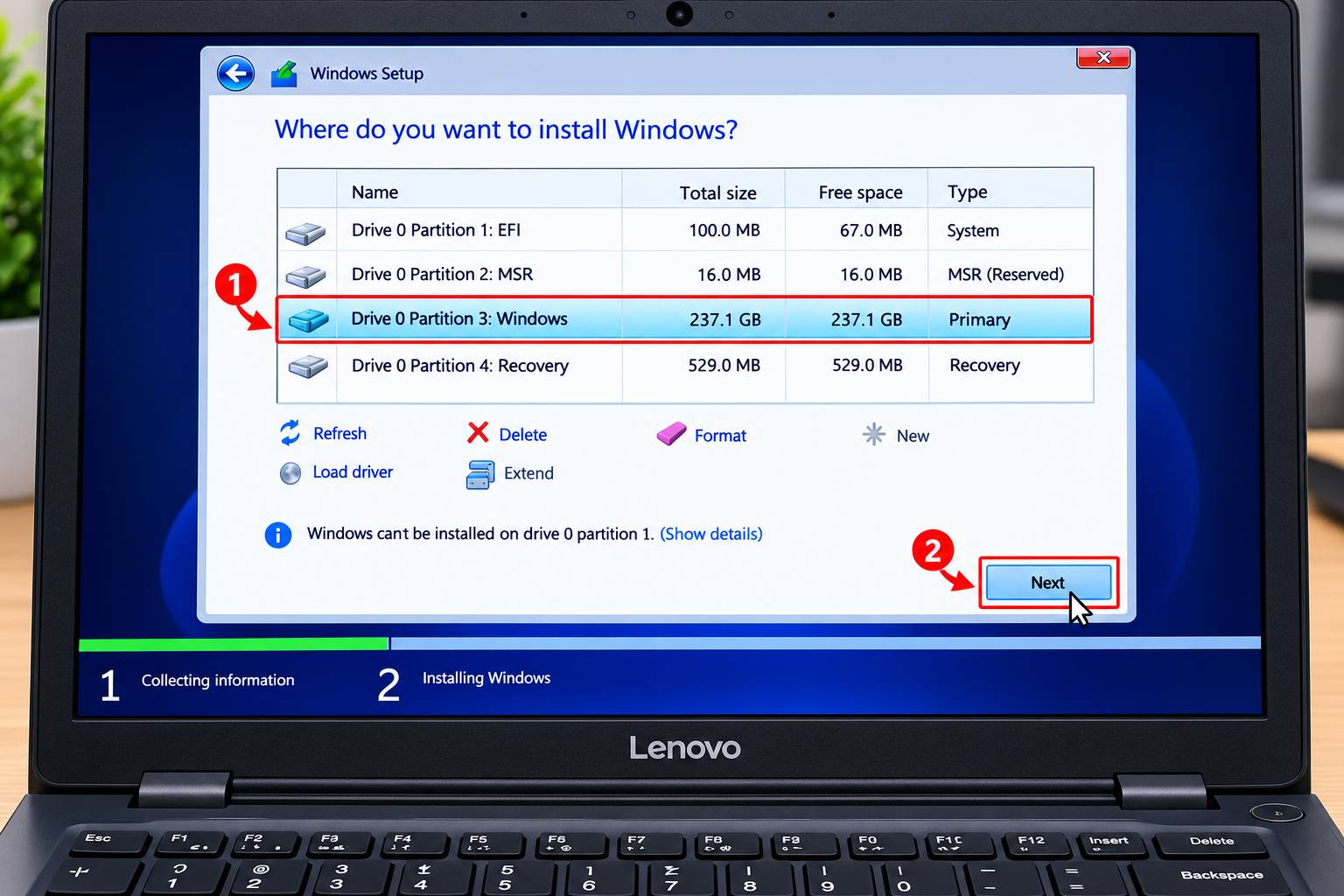This screenshot has width=1344, height=896.
Task: Click the Extend link
Action: coord(528,473)
